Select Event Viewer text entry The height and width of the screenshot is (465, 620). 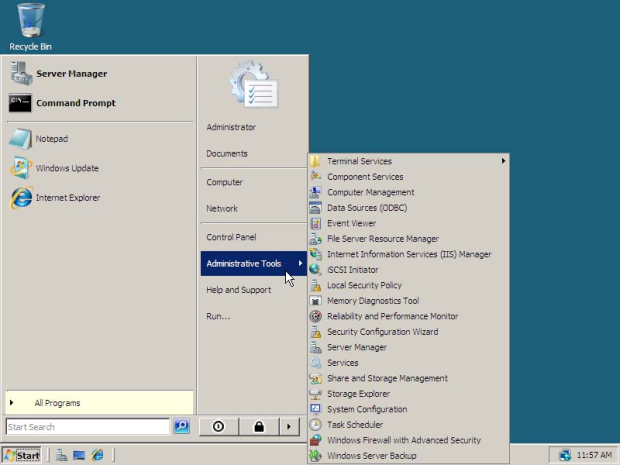click(351, 223)
